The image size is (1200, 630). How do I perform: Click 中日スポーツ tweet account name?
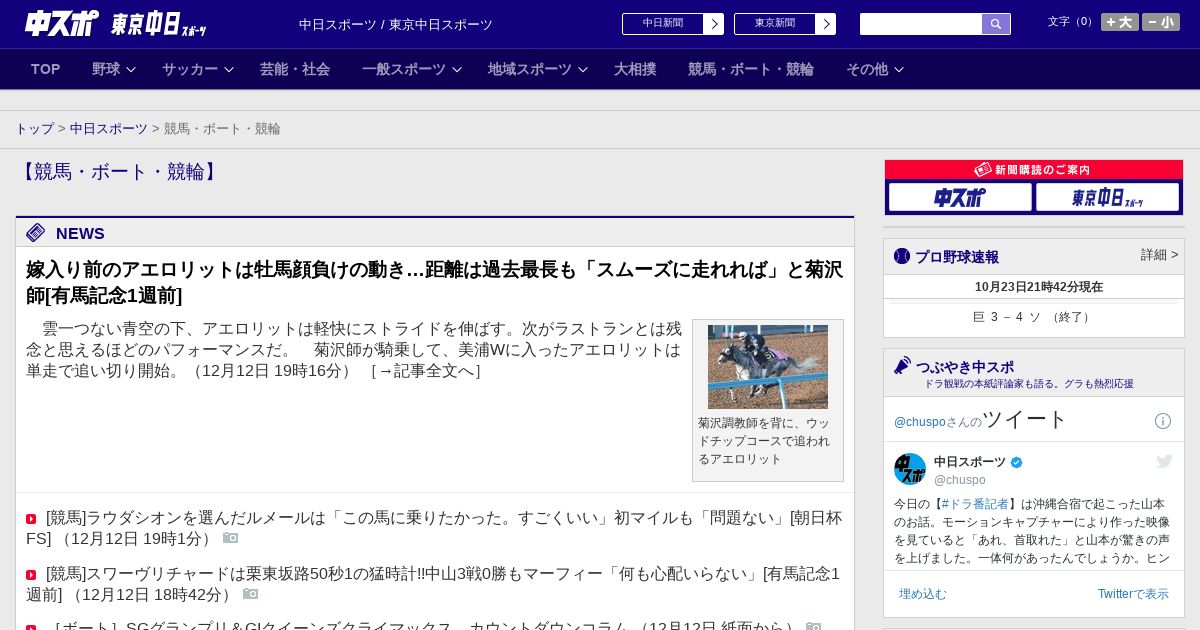[970, 462]
